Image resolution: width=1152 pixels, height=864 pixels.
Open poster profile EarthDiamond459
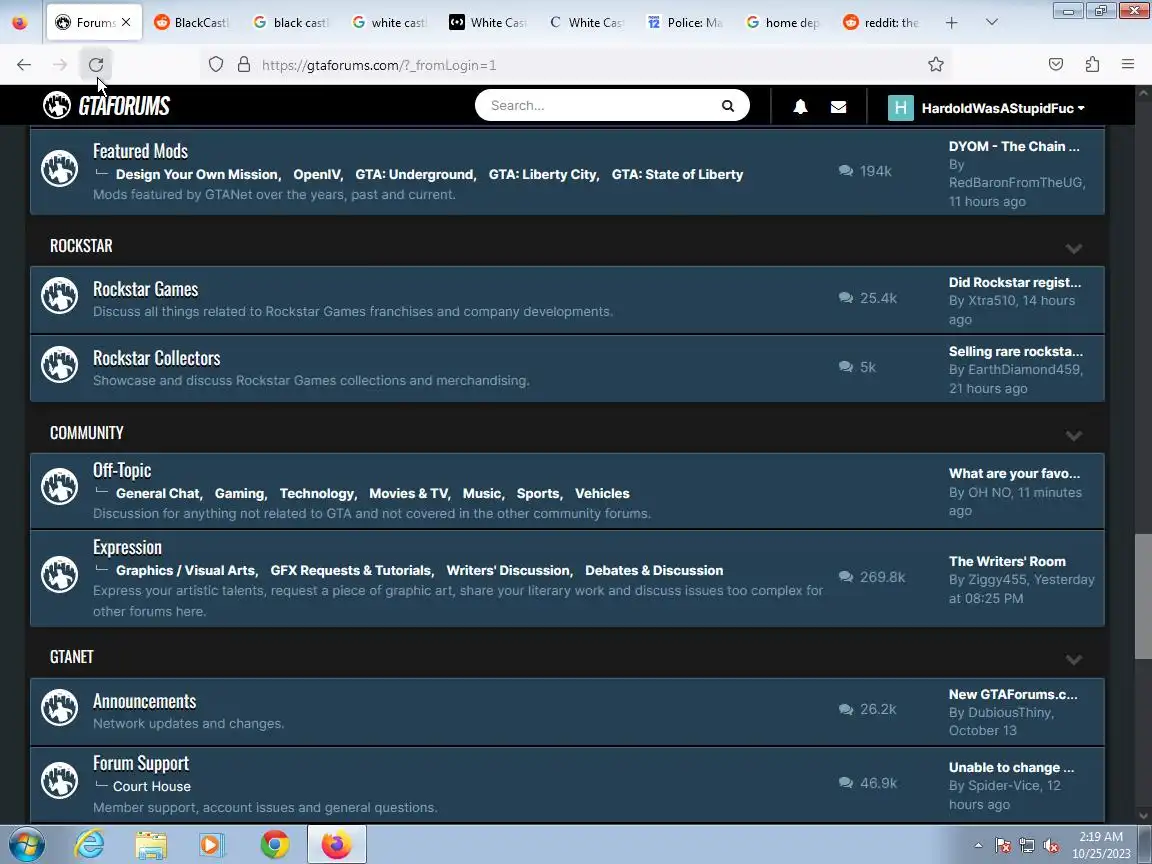(x=1024, y=370)
